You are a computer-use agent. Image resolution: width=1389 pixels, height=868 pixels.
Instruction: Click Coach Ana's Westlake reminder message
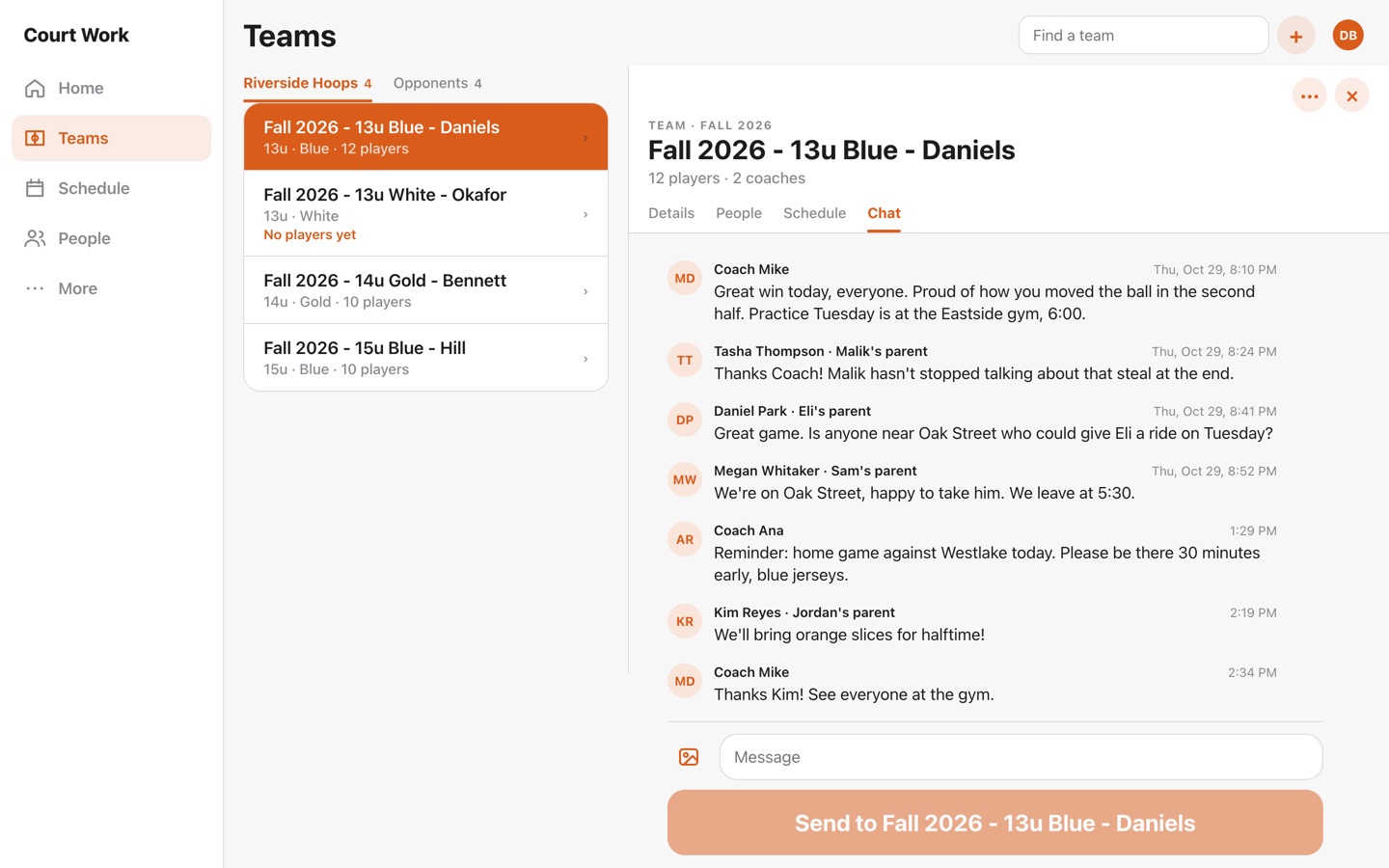click(x=987, y=564)
